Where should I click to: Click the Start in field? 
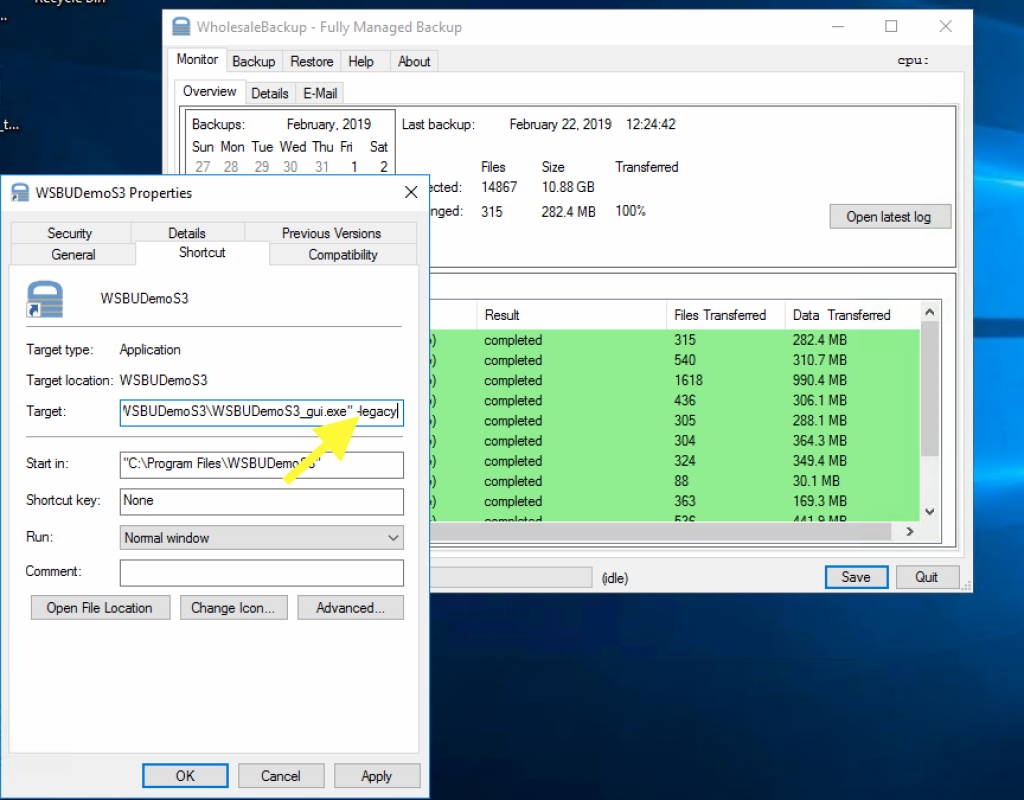click(x=261, y=464)
